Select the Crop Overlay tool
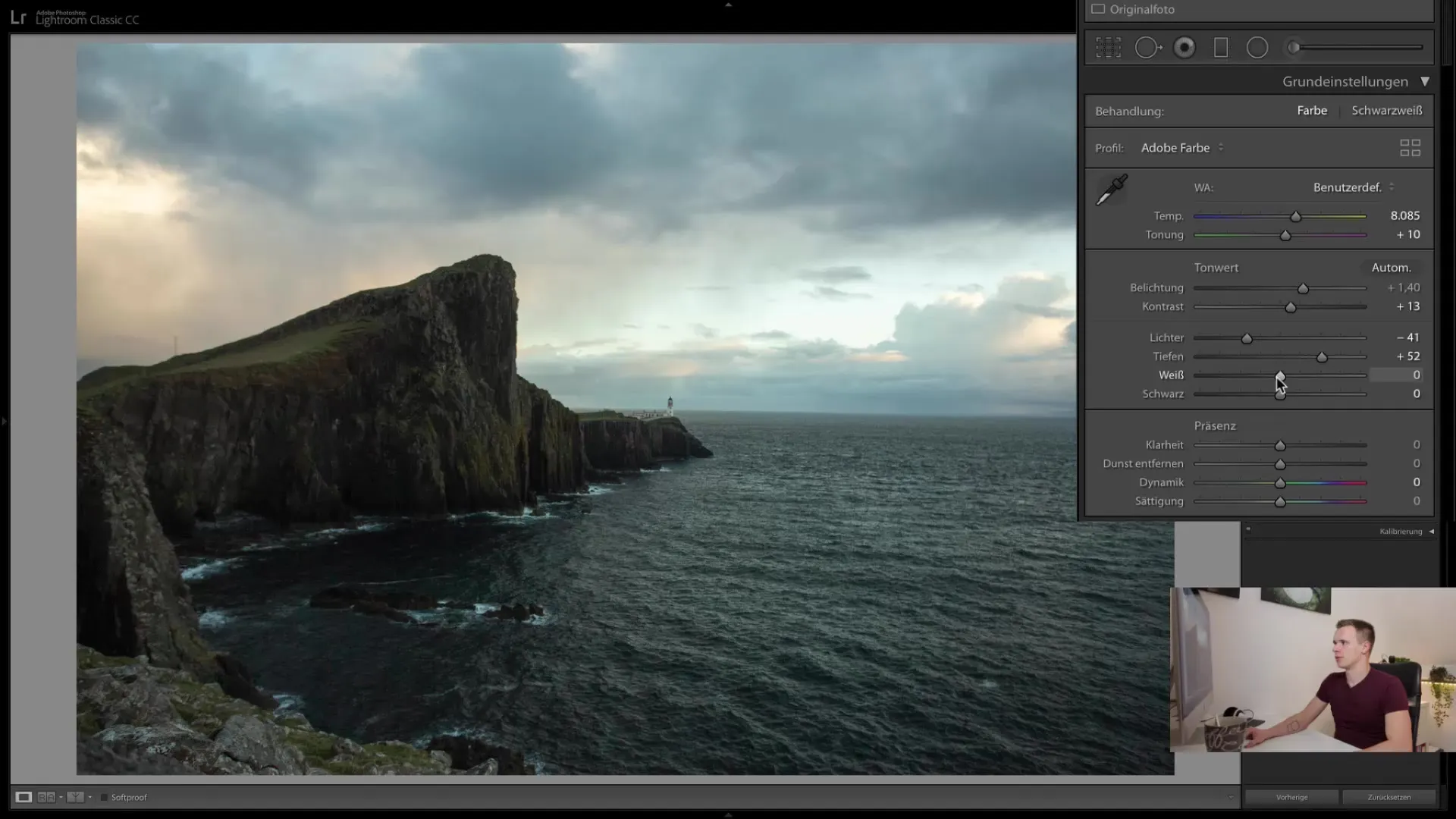 [1108, 48]
